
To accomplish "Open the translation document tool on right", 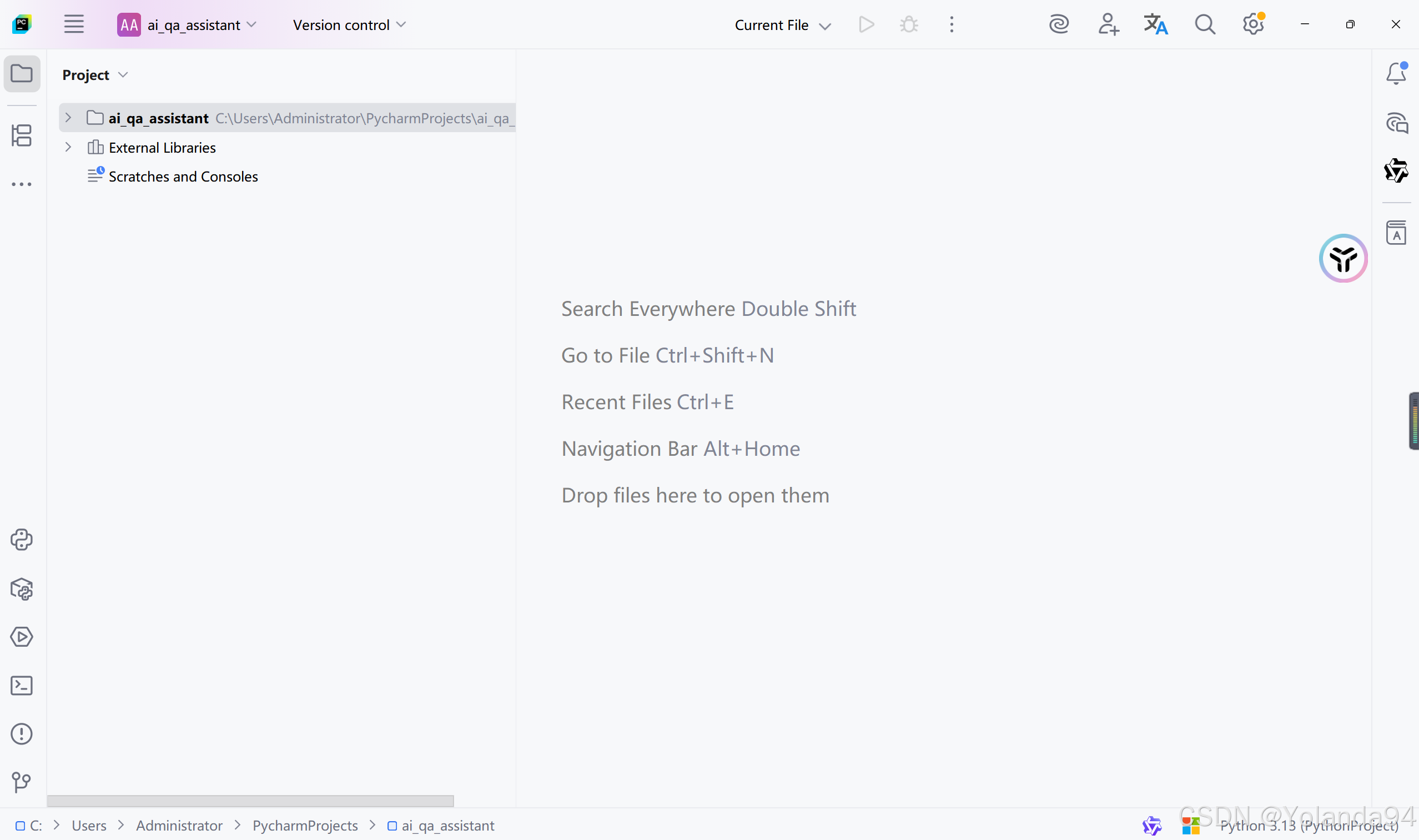I will pyautogui.click(x=1396, y=233).
